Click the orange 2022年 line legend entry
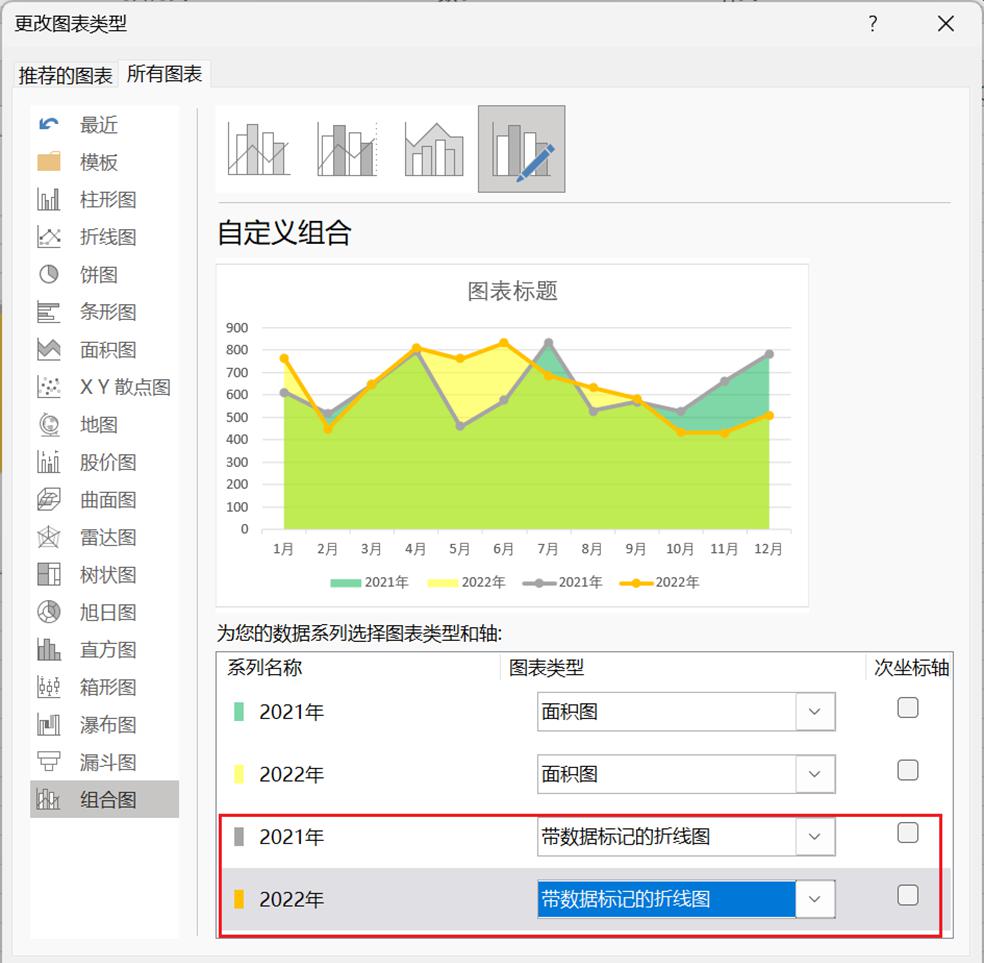984x963 pixels. [x=659, y=582]
